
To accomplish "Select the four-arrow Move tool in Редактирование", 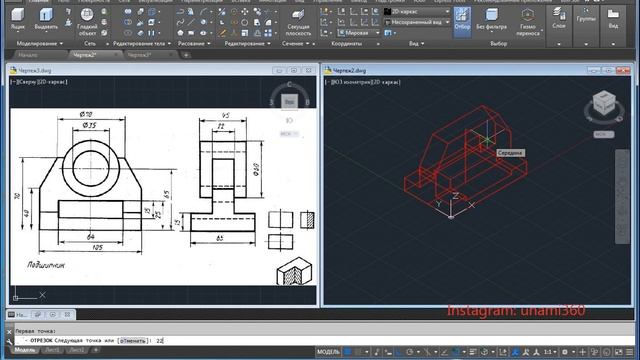I will pos(245,12).
